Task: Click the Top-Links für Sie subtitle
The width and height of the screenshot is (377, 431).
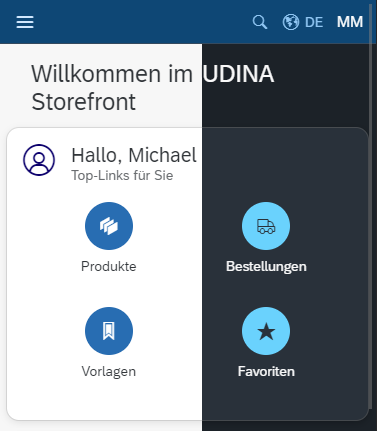Action: (x=122, y=175)
